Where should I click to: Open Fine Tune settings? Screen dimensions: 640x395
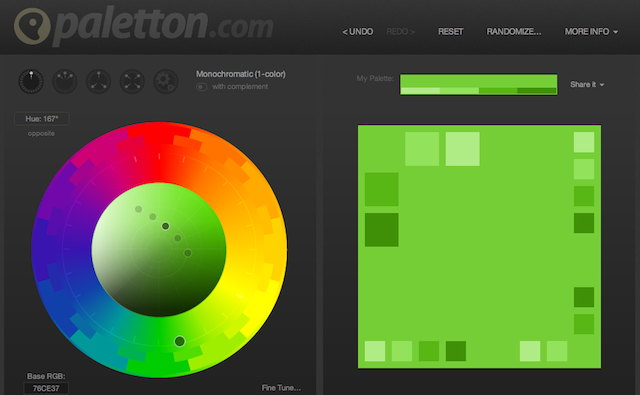tap(281, 388)
